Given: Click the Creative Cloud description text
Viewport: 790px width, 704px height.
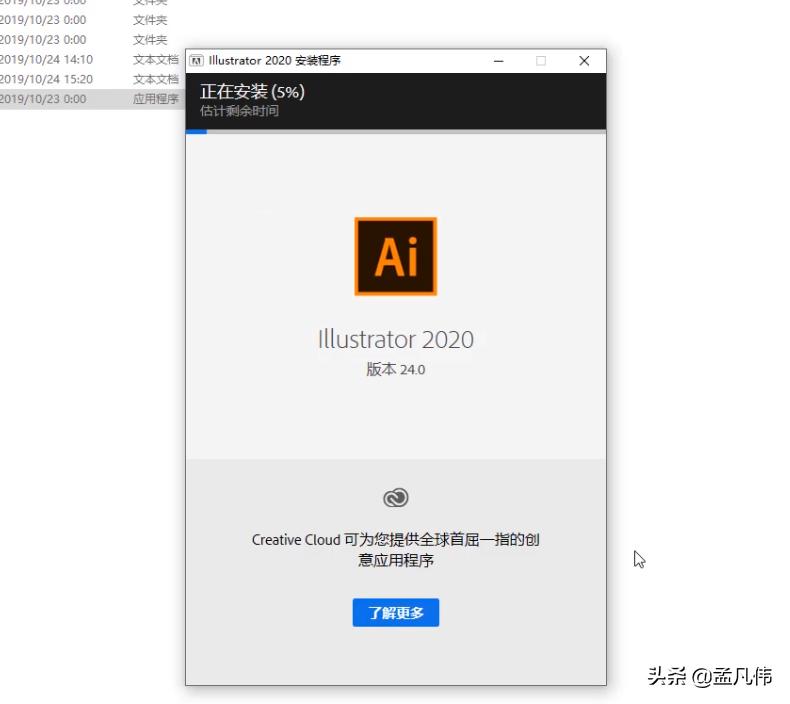Looking at the screenshot, I should click(396, 550).
